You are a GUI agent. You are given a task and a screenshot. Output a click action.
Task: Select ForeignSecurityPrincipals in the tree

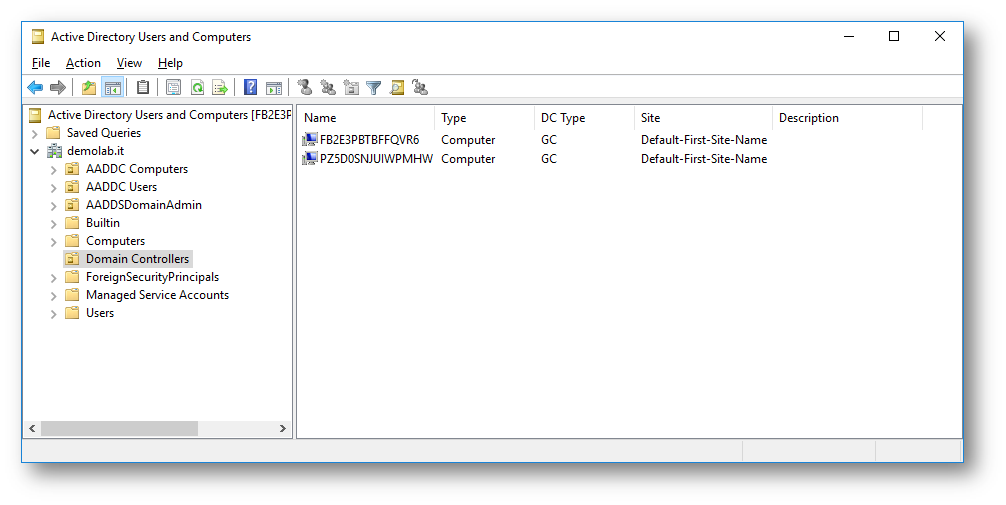152,277
